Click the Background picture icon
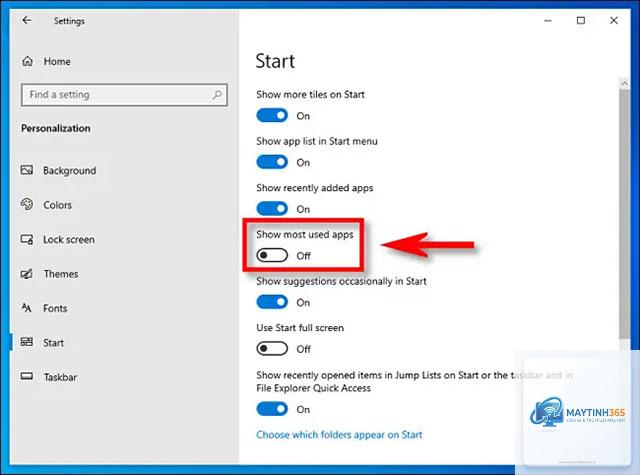This screenshot has height=475, width=640. pyautogui.click(x=27, y=170)
